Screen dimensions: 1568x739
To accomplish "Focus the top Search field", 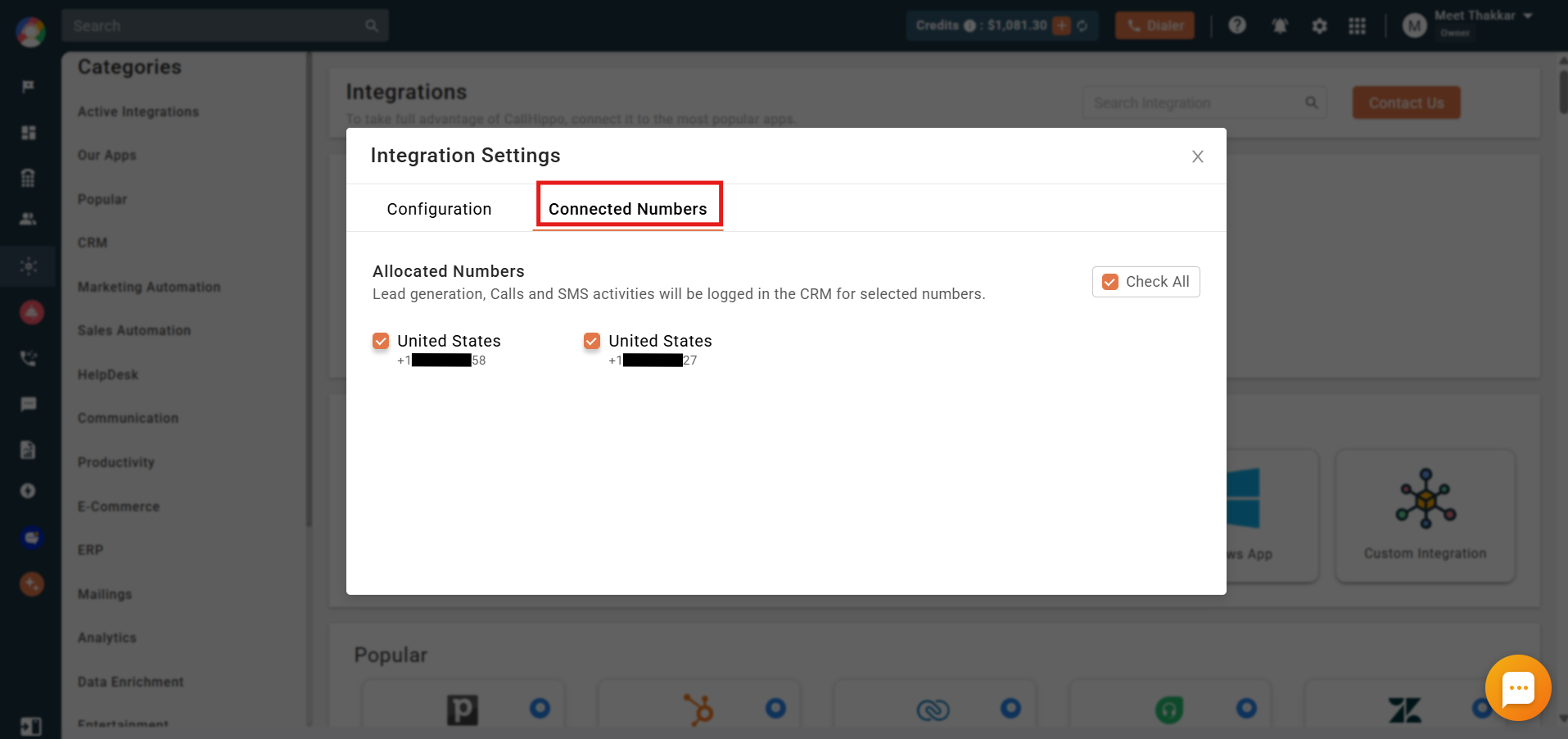I will (225, 25).
